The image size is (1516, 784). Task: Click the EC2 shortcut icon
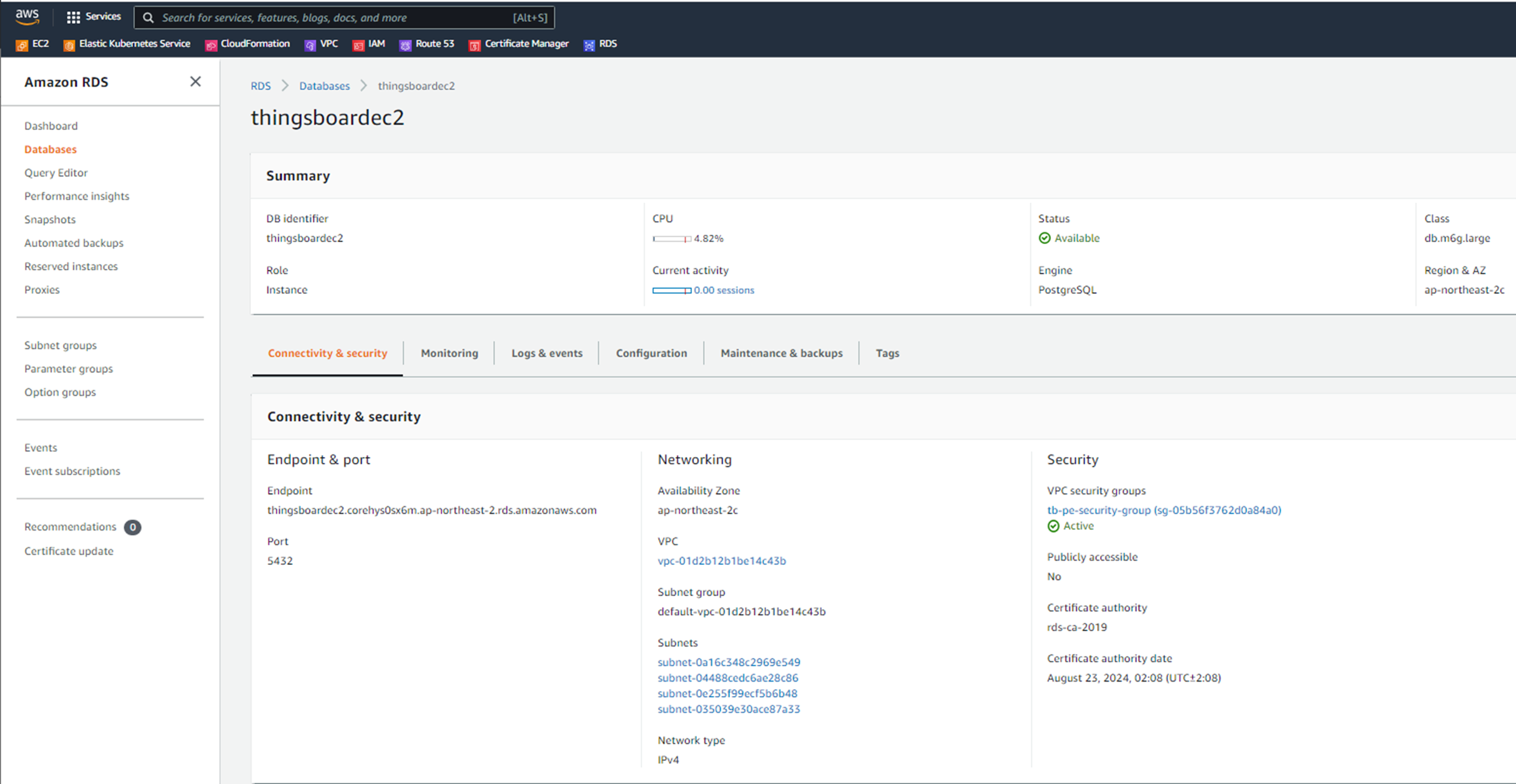22,45
